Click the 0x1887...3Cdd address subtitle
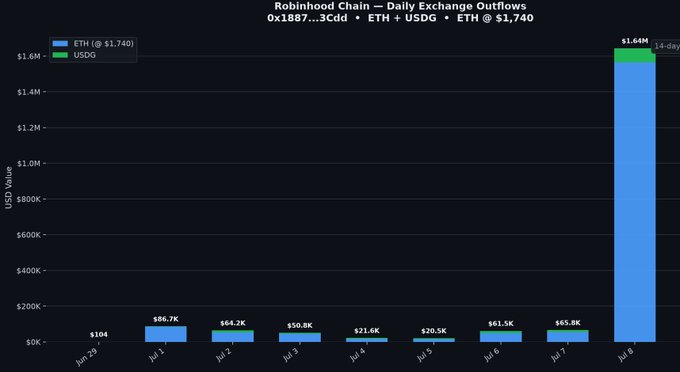The width and height of the screenshot is (680, 372). pos(307,18)
